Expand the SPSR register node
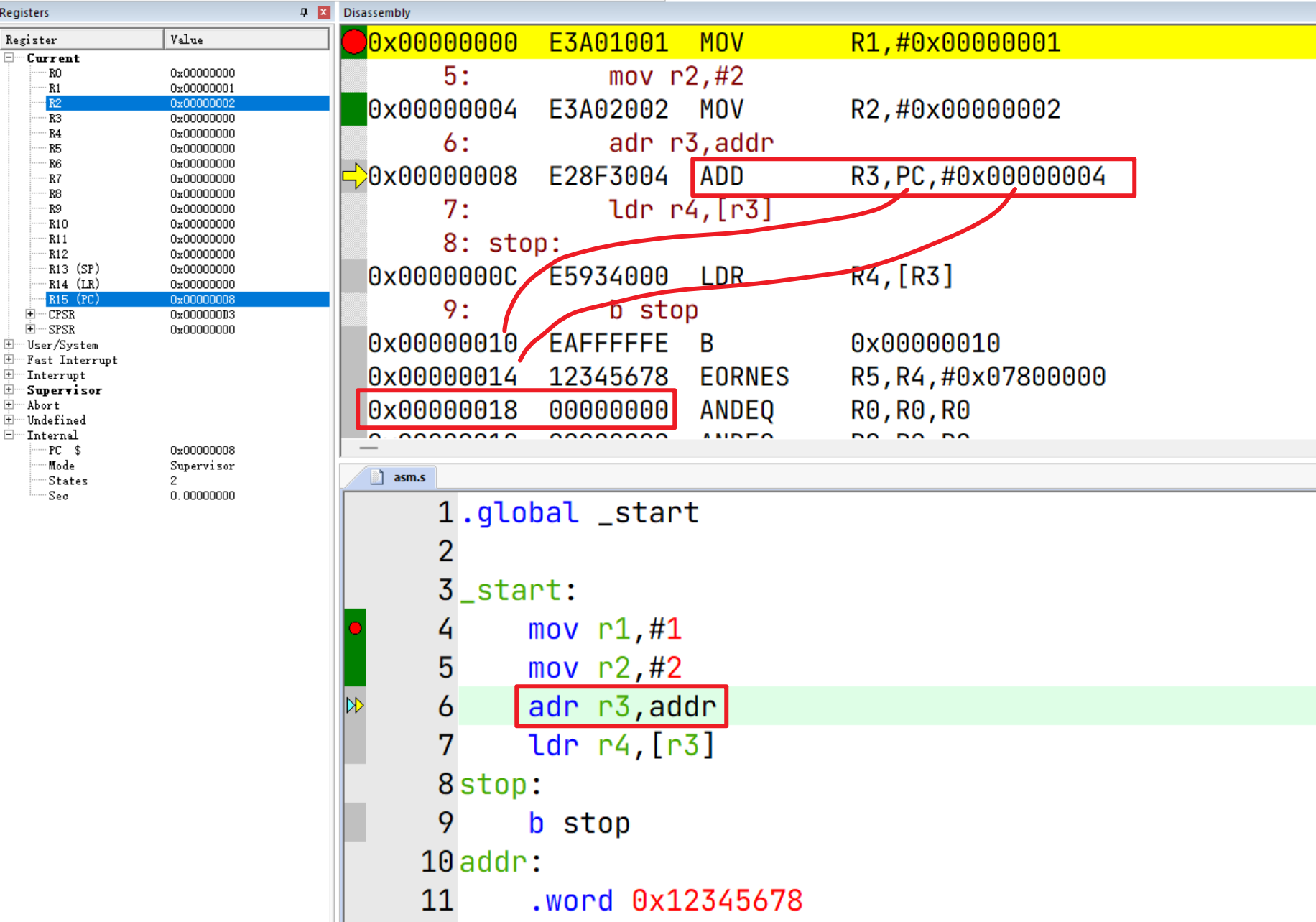This screenshot has width=1316, height=922. click(x=30, y=329)
